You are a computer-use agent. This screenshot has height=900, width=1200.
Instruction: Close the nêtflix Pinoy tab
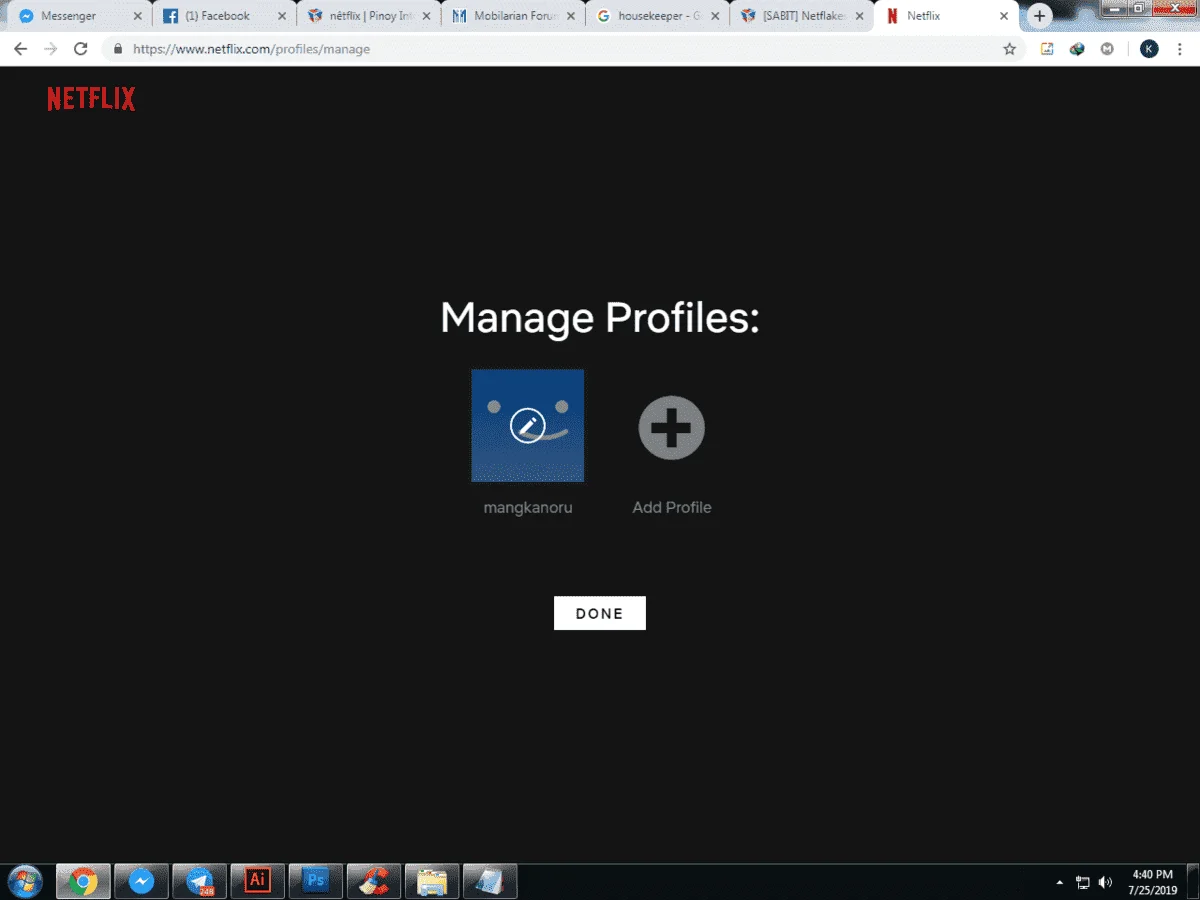click(x=426, y=16)
